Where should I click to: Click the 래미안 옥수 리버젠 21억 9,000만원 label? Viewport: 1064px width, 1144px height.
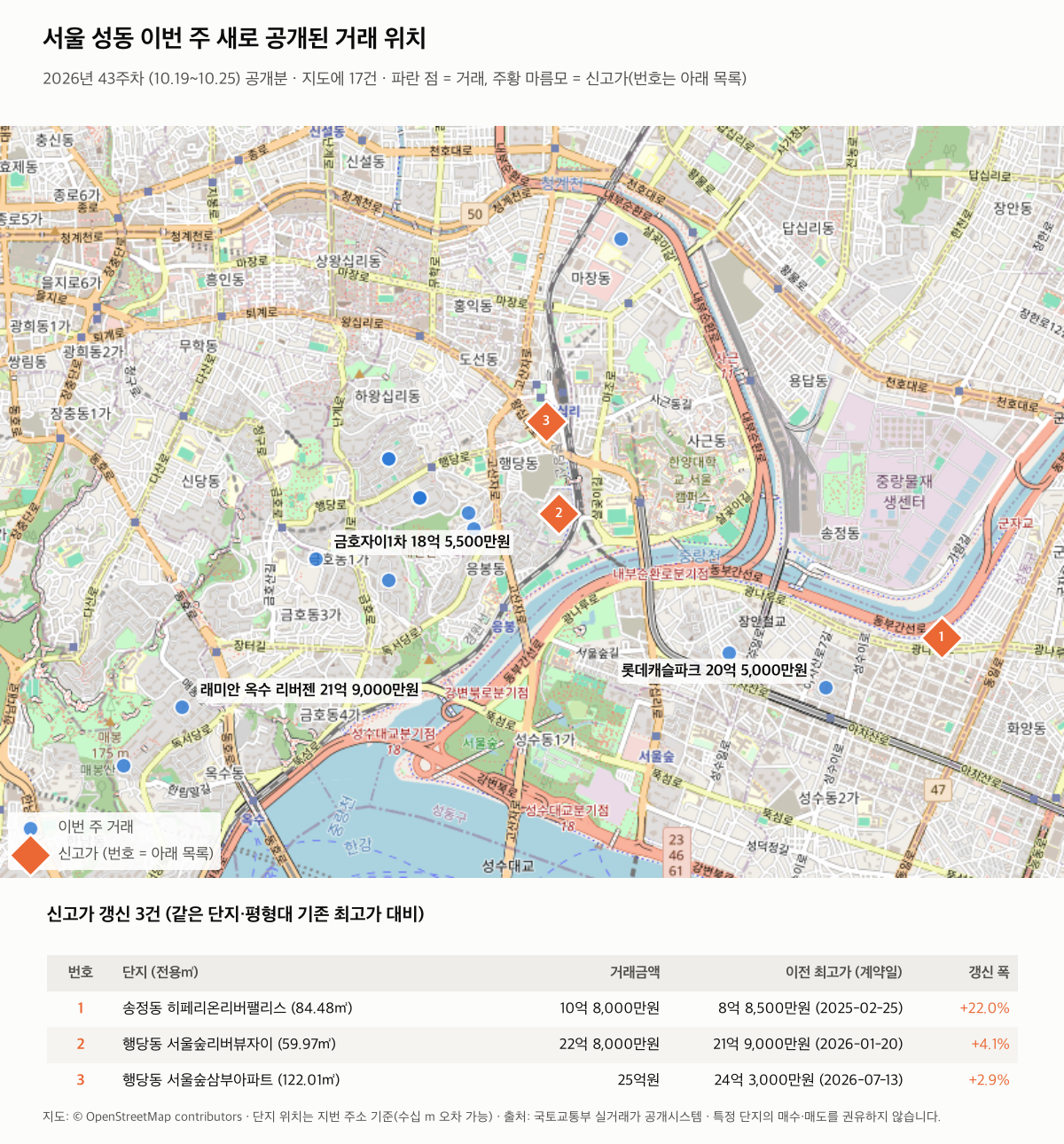pyautogui.click(x=309, y=689)
